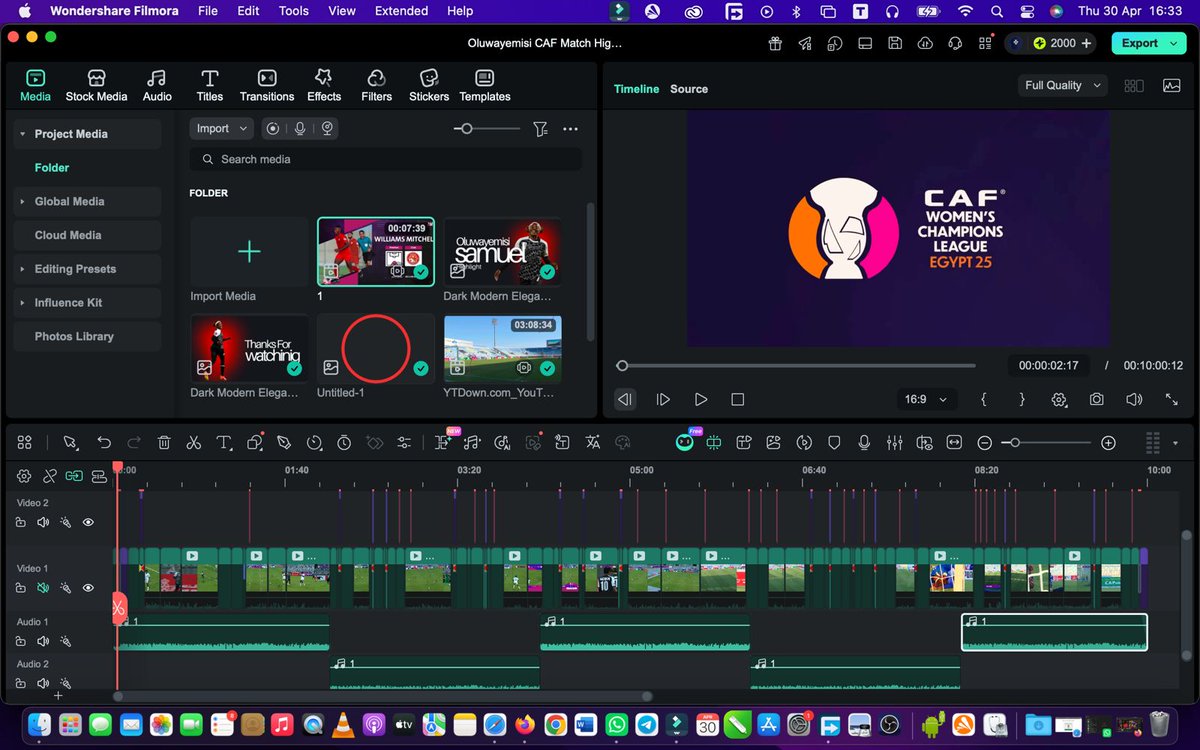Open the 16:9 aspect ratio dropdown
This screenshot has height=750, width=1200.
click(925, 399)
